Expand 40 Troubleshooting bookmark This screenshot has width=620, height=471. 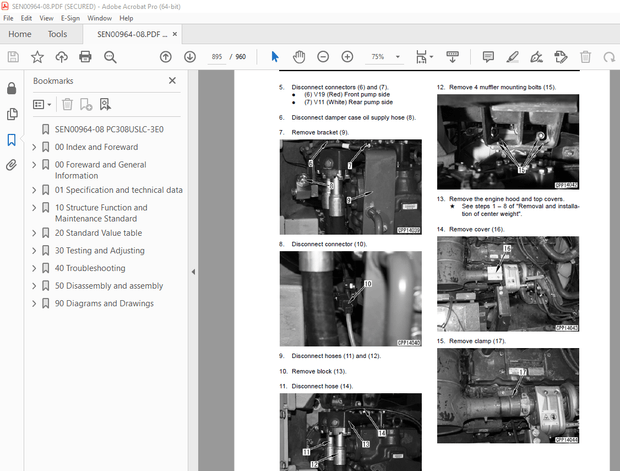(x=34, y=268)
